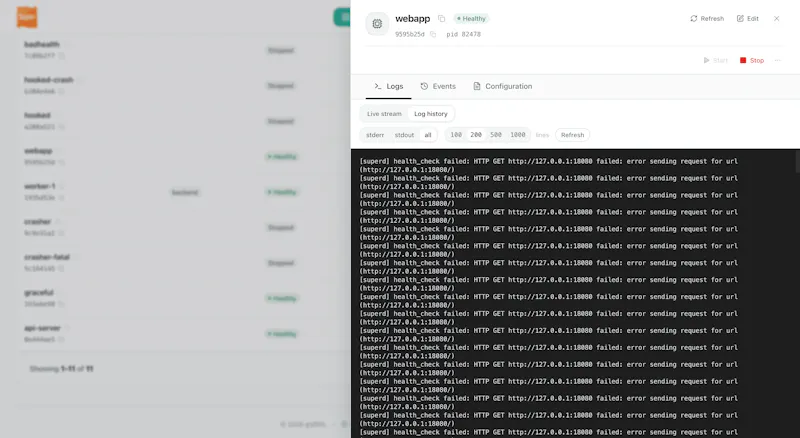
Task: Click the Start process button
Action: coord(715,60)
